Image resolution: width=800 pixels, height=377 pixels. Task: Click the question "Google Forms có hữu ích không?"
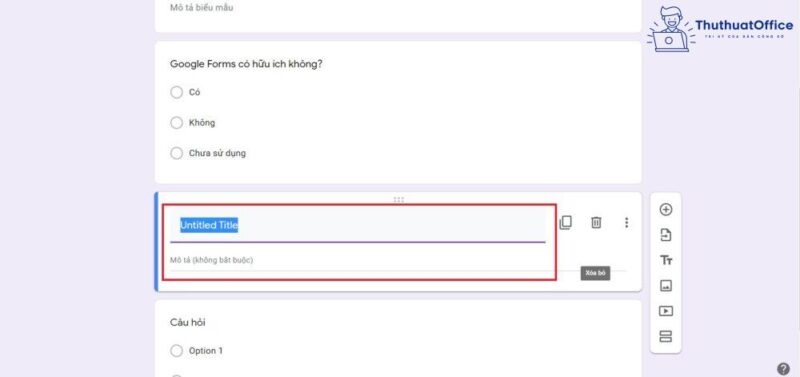pyautogui.click(x=246, y=64)
